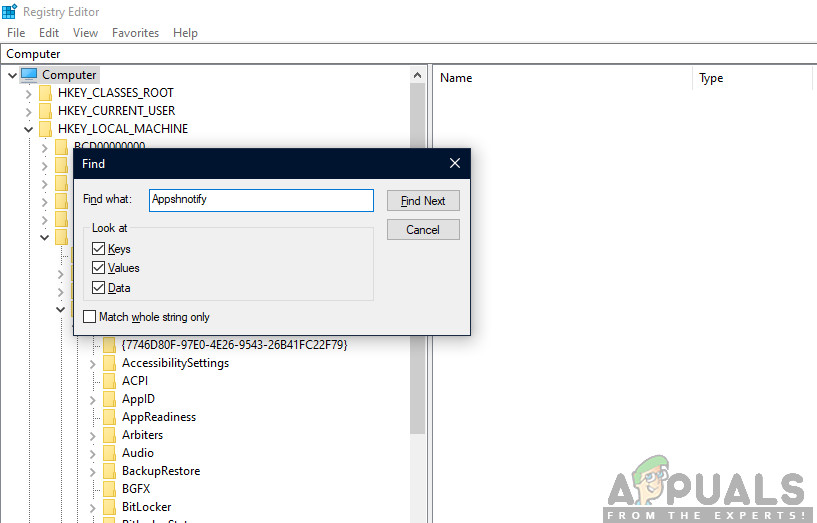Click the HKEY_CURRENT_USER folder icon
Viewport: 817px width, 523px height.
[46, 111]
